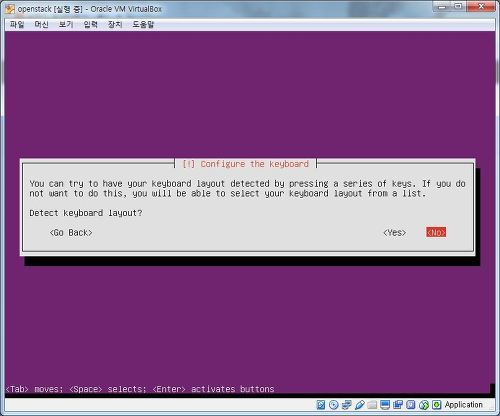
Task: Click the keyboard capture host key icon
Action: pyautogui.click(x=437, y=405)
